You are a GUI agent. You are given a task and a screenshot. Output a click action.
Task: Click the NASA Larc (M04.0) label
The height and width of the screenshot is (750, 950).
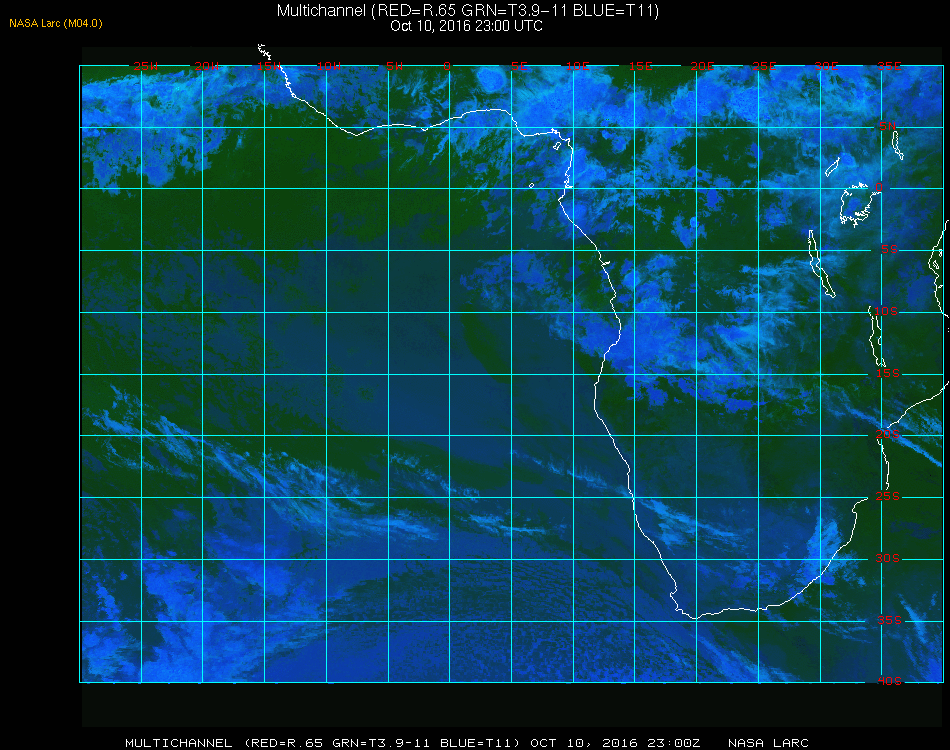pyautogui.click(x=56, y=23)
